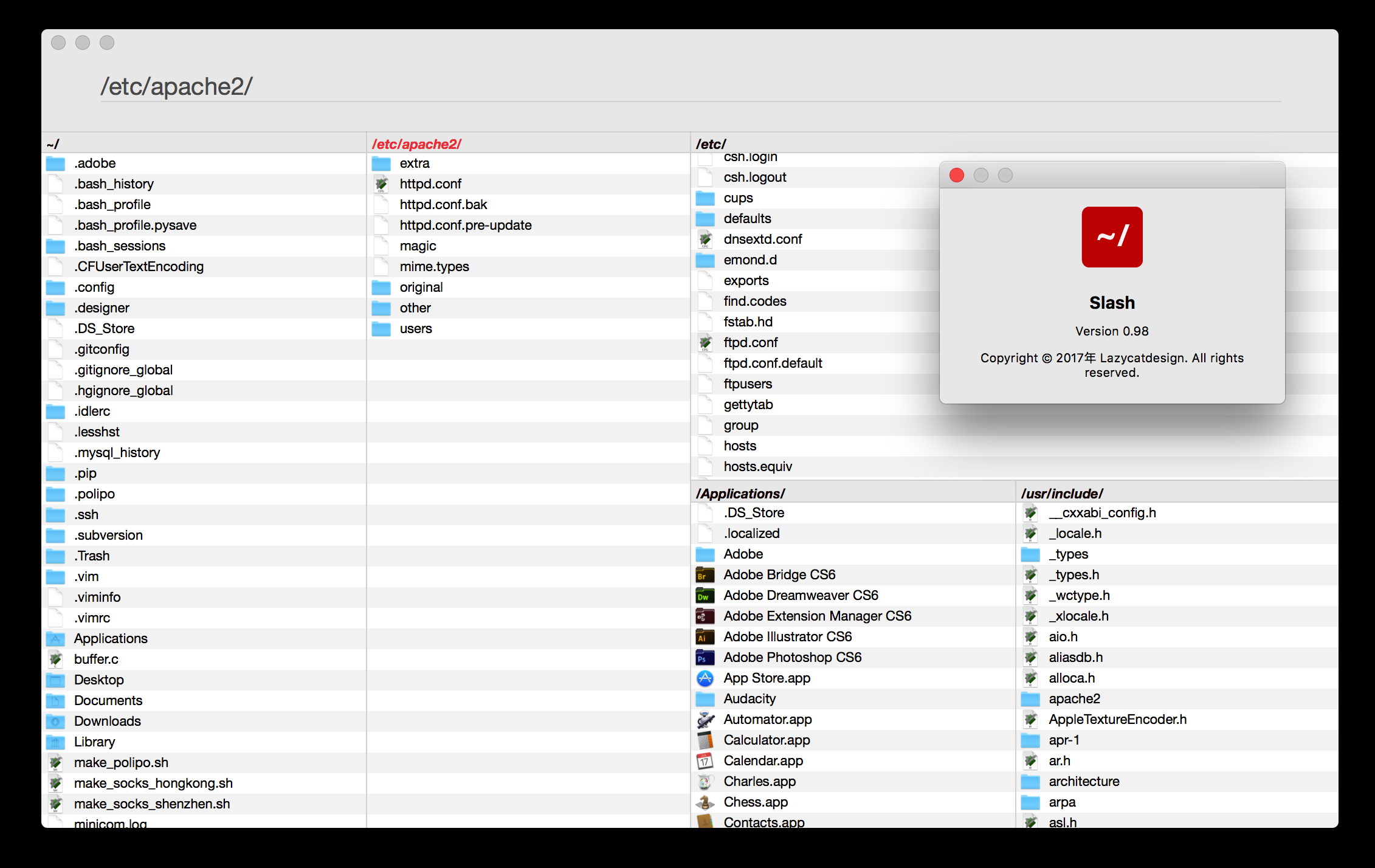The height and width of the screenshot is (868, 1375).
Task: Close the Slash about dialog
Action: [x=957, y=176]
